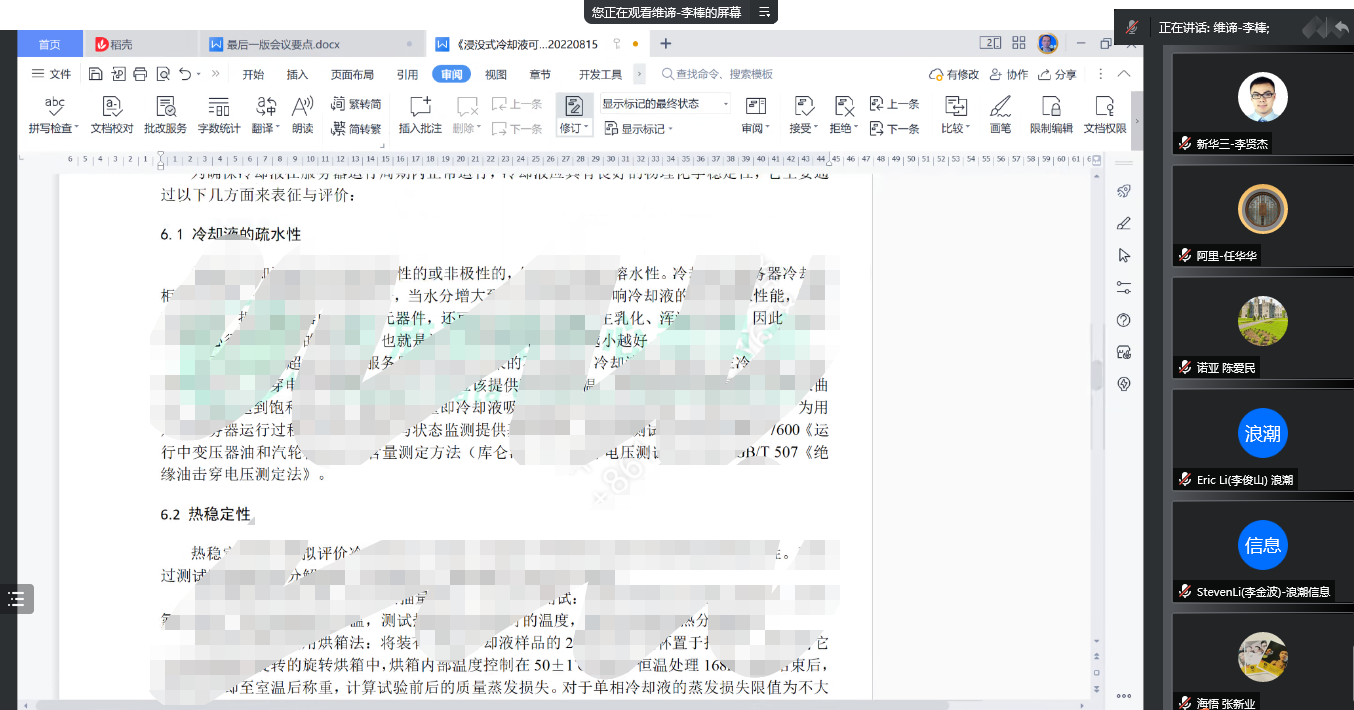Screen dimensions: 1354x710
Task: Open the WPS account avatar
Action: 1047,43
